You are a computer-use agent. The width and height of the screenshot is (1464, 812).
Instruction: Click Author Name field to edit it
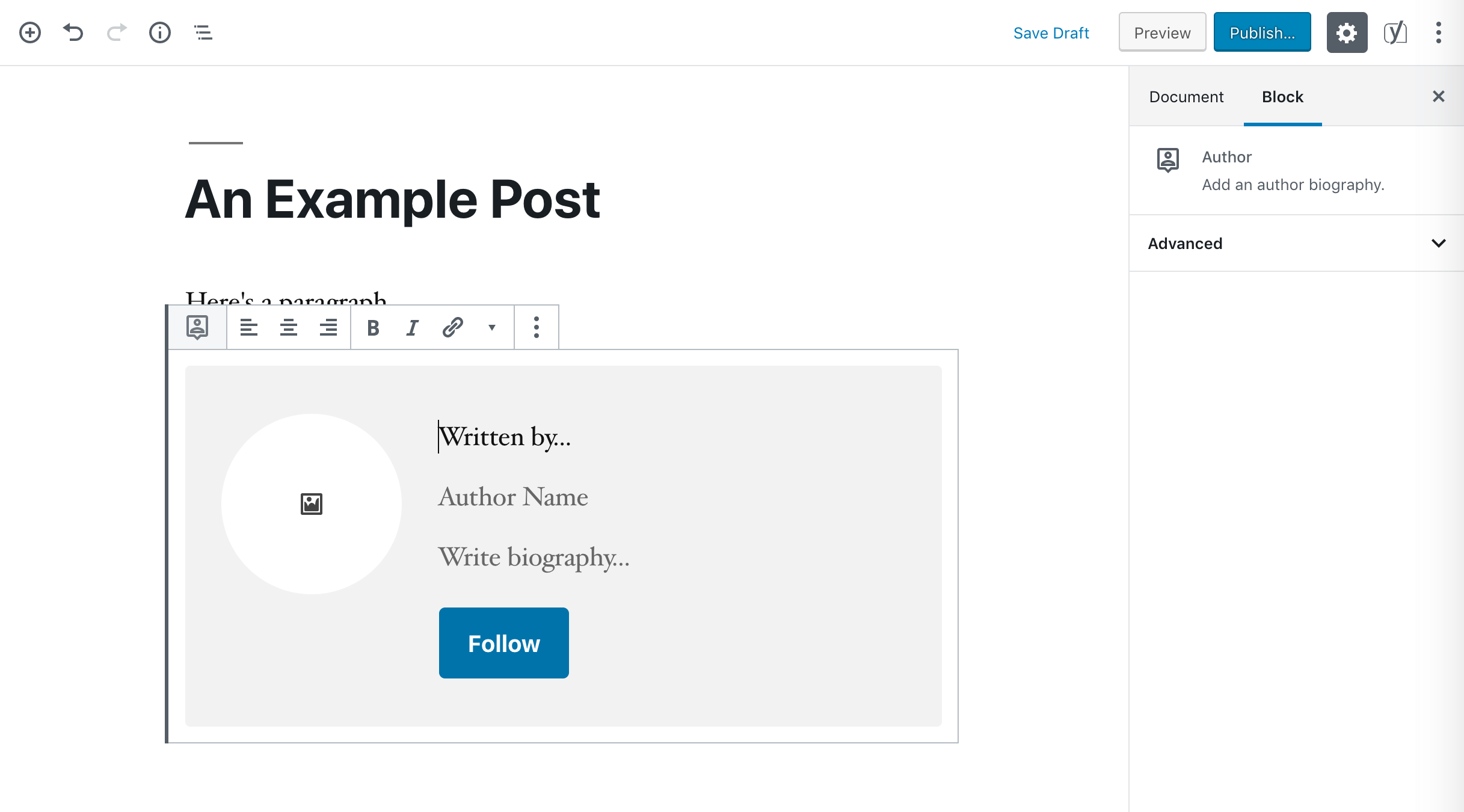coord(513,496)
